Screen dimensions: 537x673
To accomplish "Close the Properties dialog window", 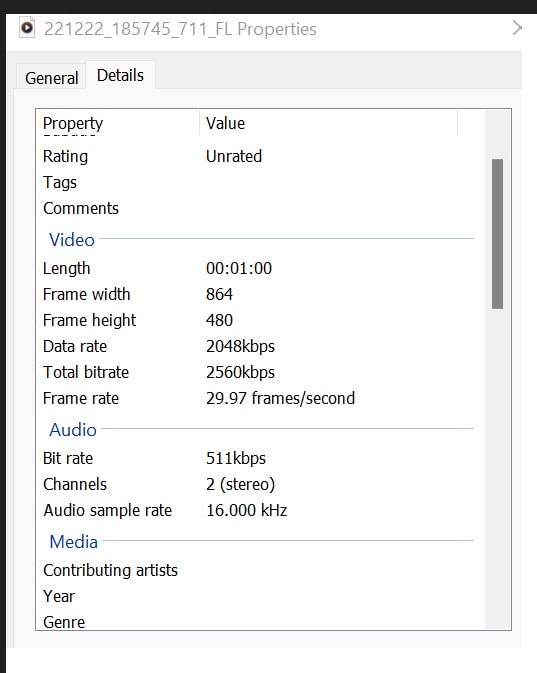I will [x=517, y=28].
